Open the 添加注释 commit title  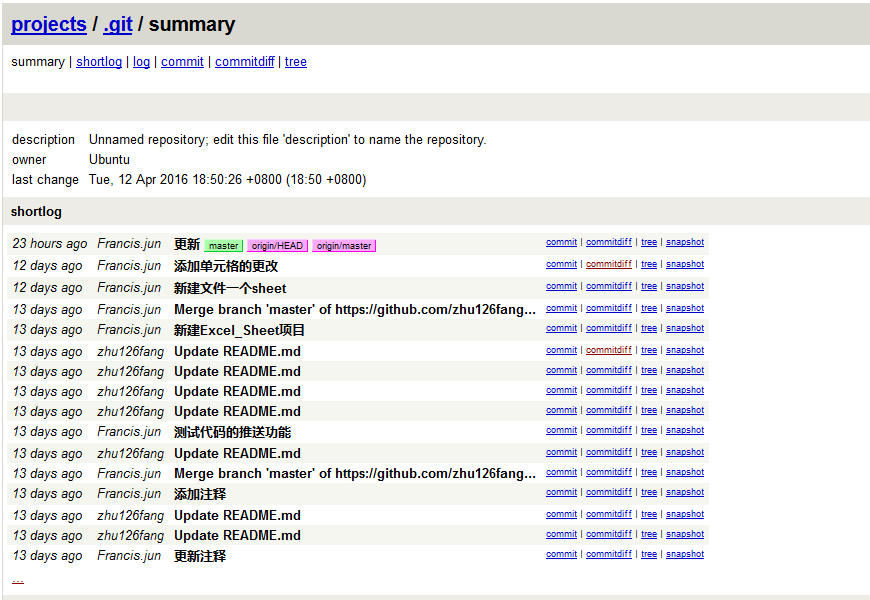(200, 494)
